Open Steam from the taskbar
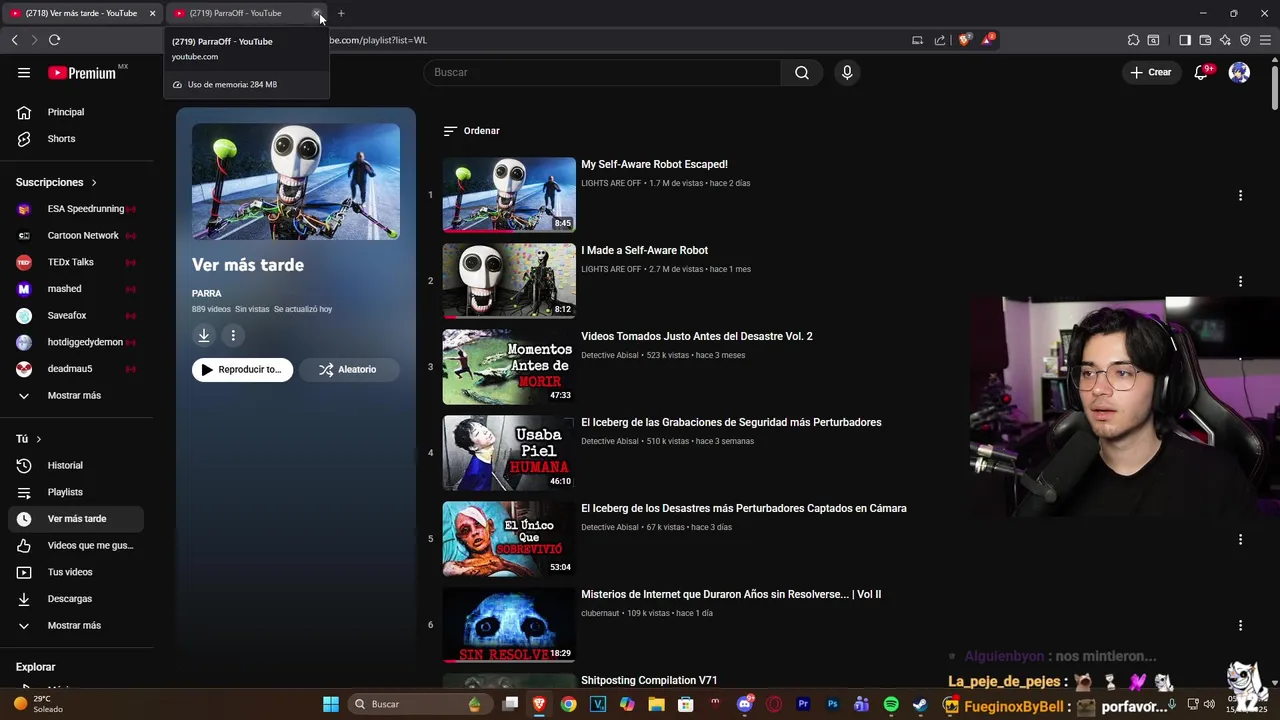Viewport: 1280px width, 720px height. [920, 704]
